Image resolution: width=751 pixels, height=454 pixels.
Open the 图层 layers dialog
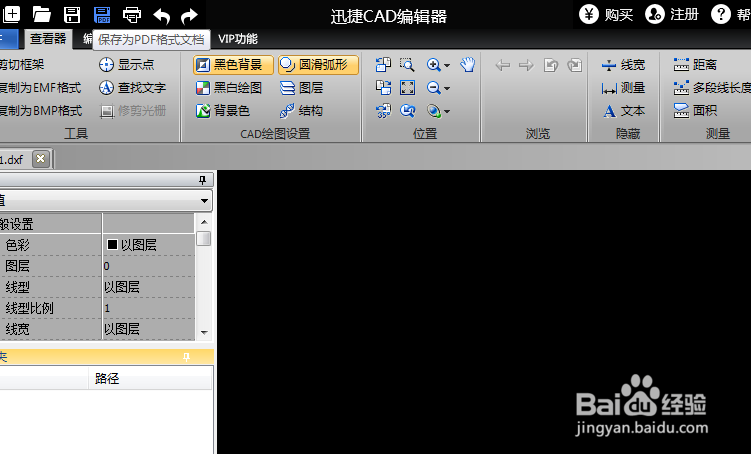click(x=301, y=88)
